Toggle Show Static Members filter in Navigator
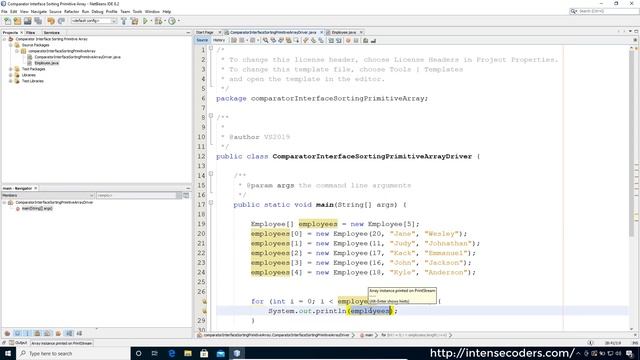Image resolution: width=640 pixels, height=360 pixels. coord(27,333)
